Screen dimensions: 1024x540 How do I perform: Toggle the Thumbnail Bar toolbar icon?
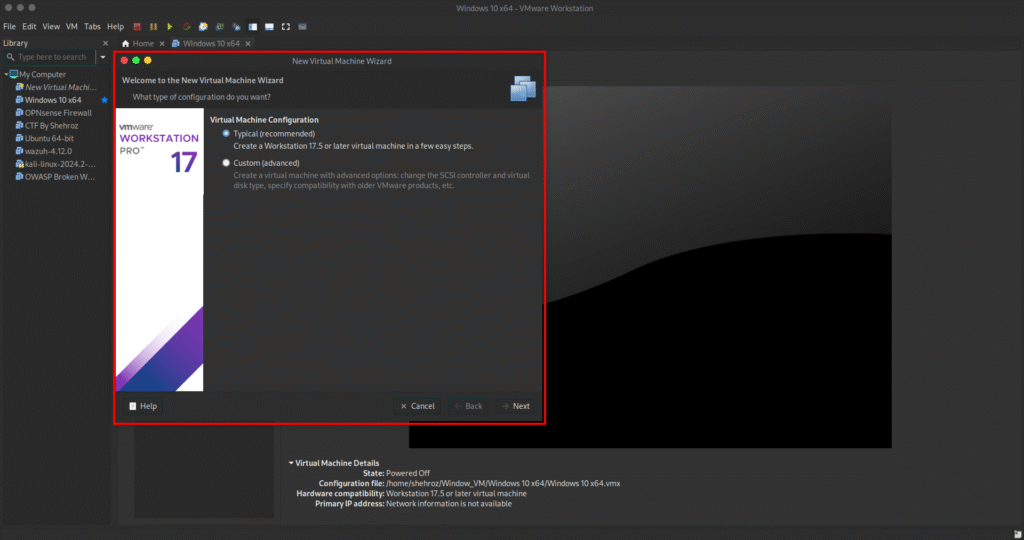[269, 27]
